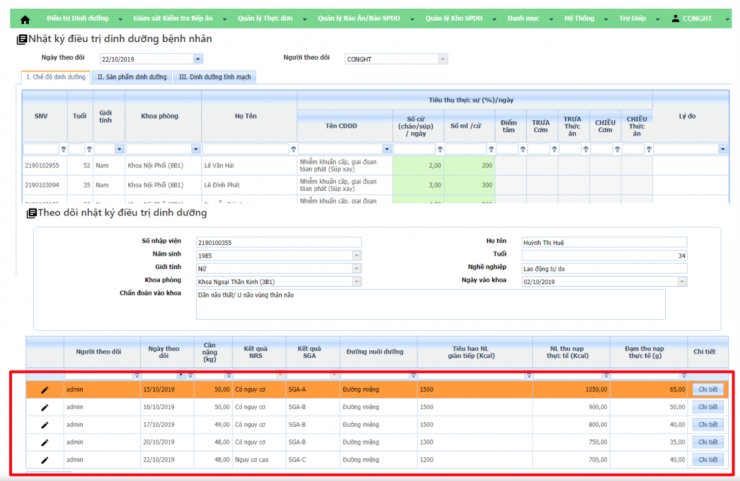Expand the Ngày theo dõi date picker
The height and width of the screenshot is (481, 740).
click(197, 59)
